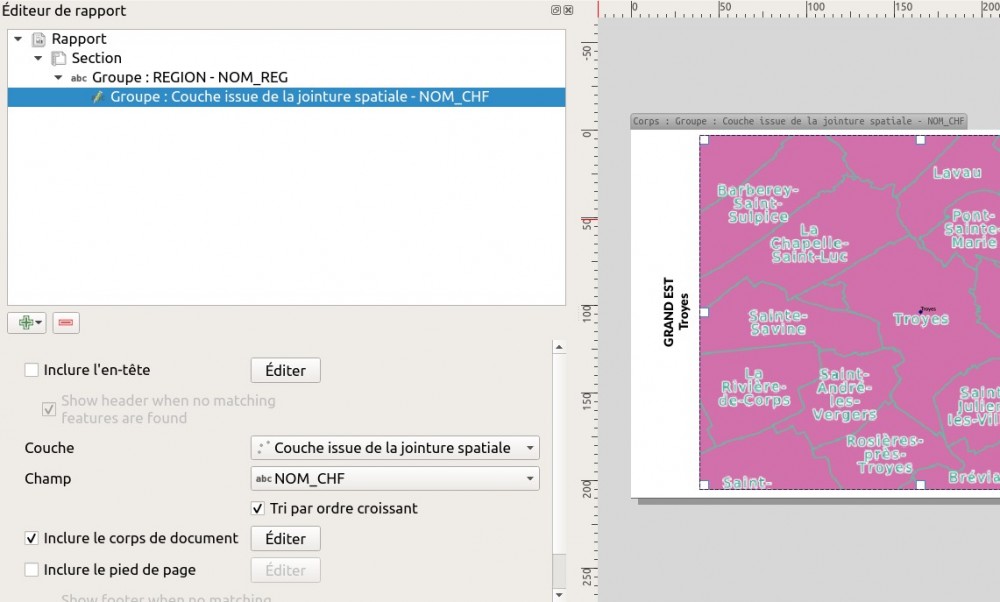Click Éditer button next to en-tête
Viewport: 1000px width, 602px height.
pyautogui.click(x=285, y=370)
